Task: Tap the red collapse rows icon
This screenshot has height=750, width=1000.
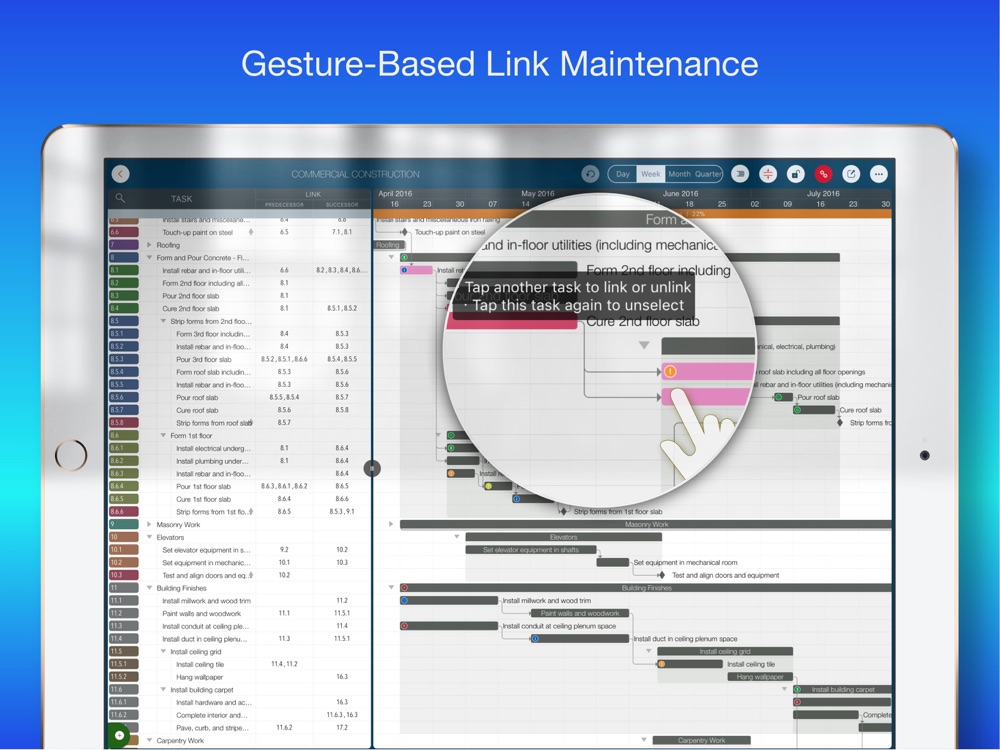Action: click(x=767, y=174)
